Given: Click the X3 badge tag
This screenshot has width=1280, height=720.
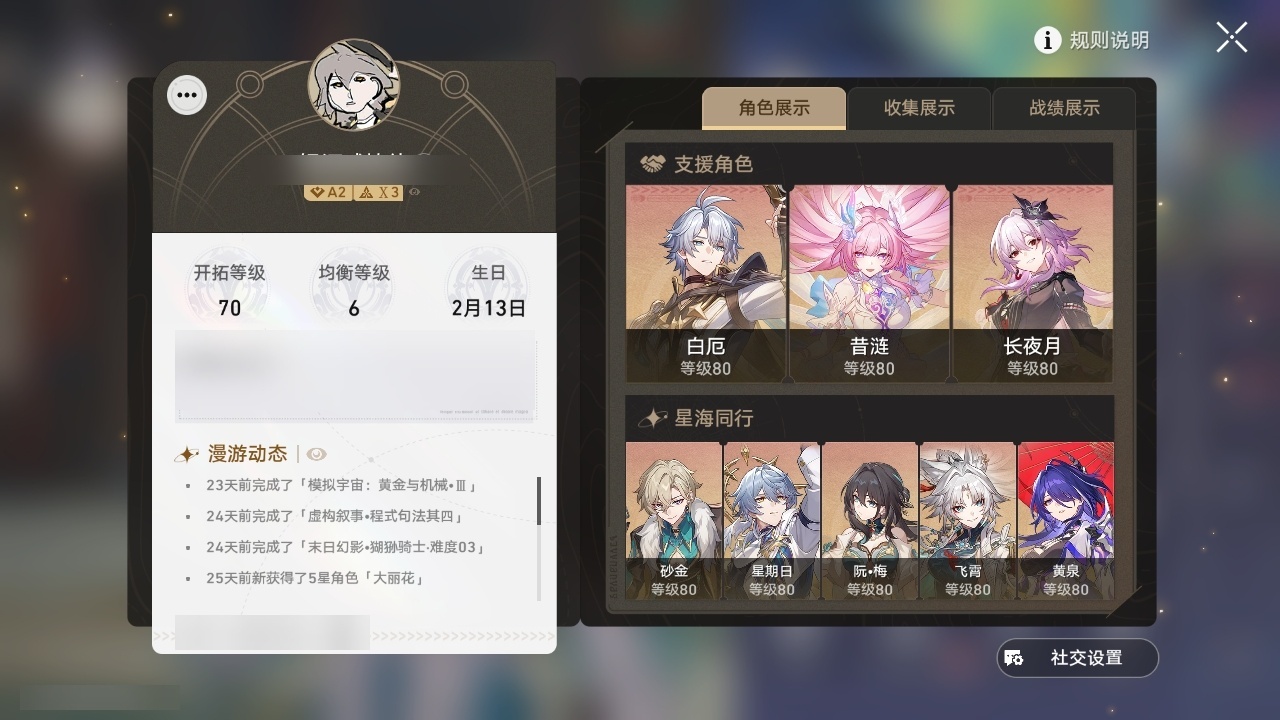Looking at the screenshot, I should pos(379,192).
